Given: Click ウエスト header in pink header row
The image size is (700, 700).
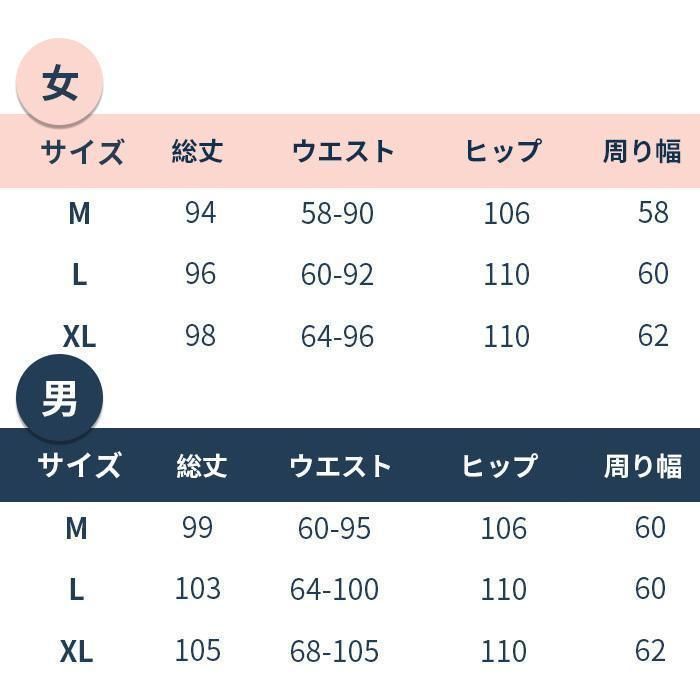Looking at the screenshot, I should [343, 151].
